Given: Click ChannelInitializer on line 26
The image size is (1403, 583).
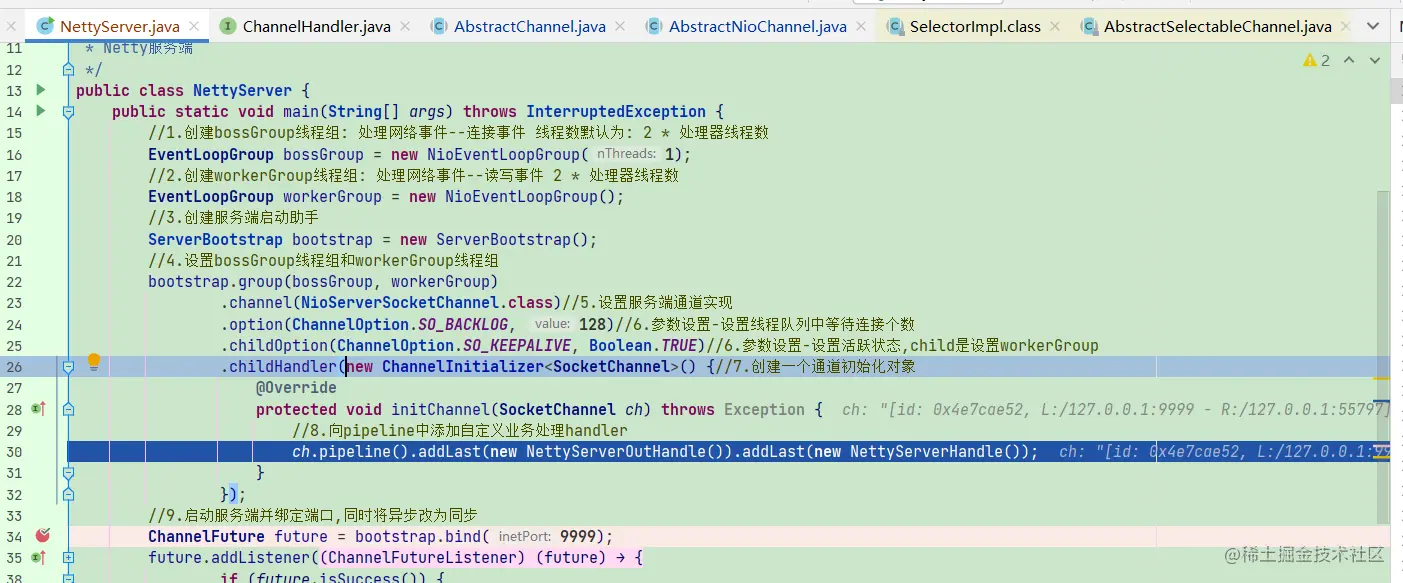Looking at the screenshot, I should 462,366.
